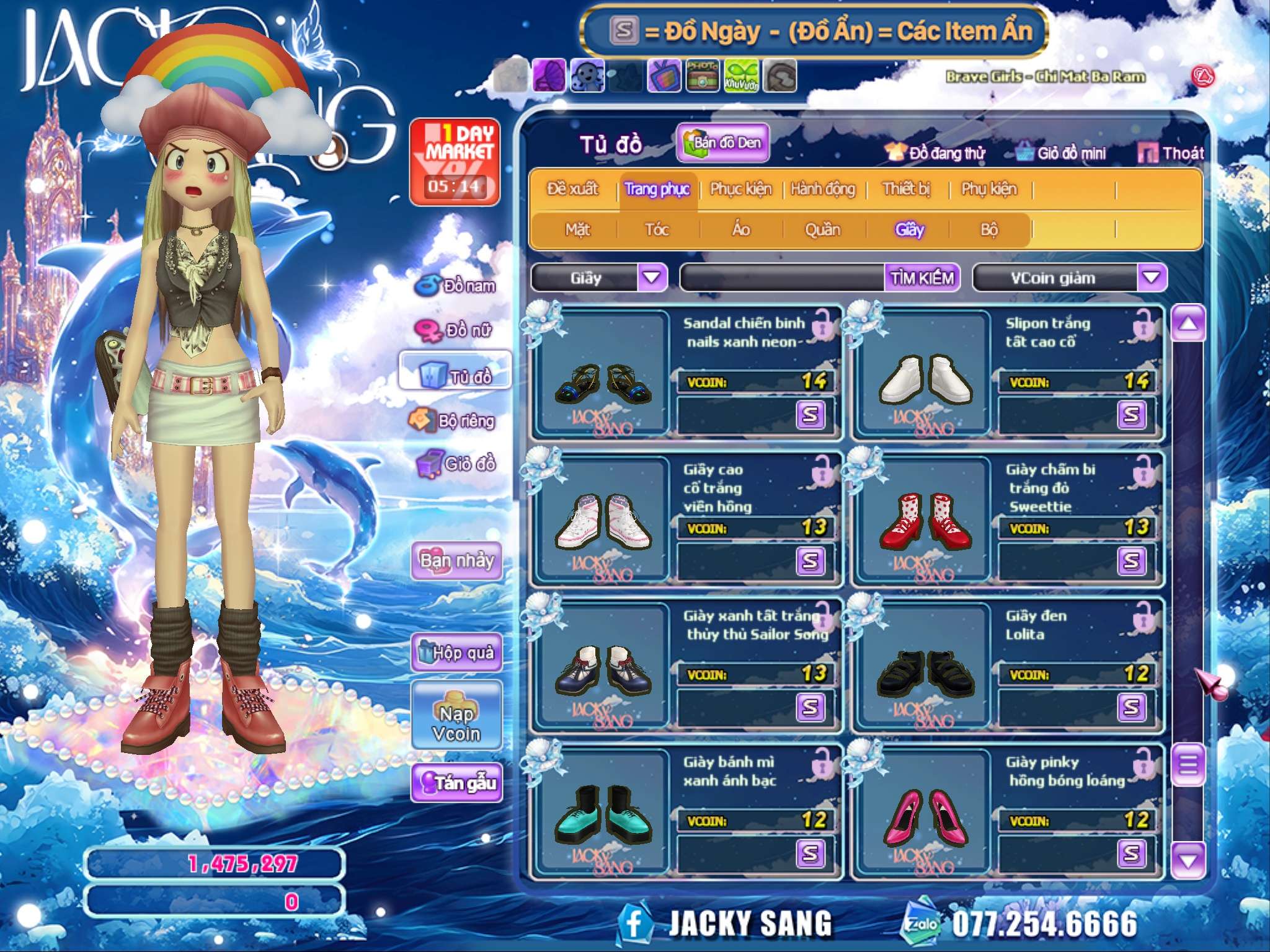Image resolution: width=1270 pixels, height=952 pixels.
Task: Toggle lock on Giày bánh mì xanh ánh bạc
Action: coord(823,763)
